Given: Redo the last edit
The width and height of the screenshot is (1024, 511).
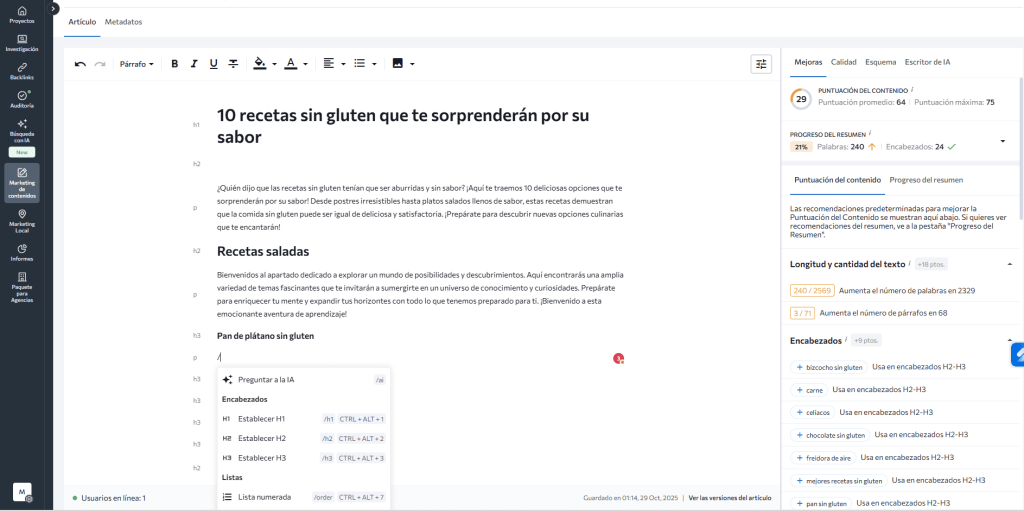Looking at the screenshot, I should [x=100, y=64].
